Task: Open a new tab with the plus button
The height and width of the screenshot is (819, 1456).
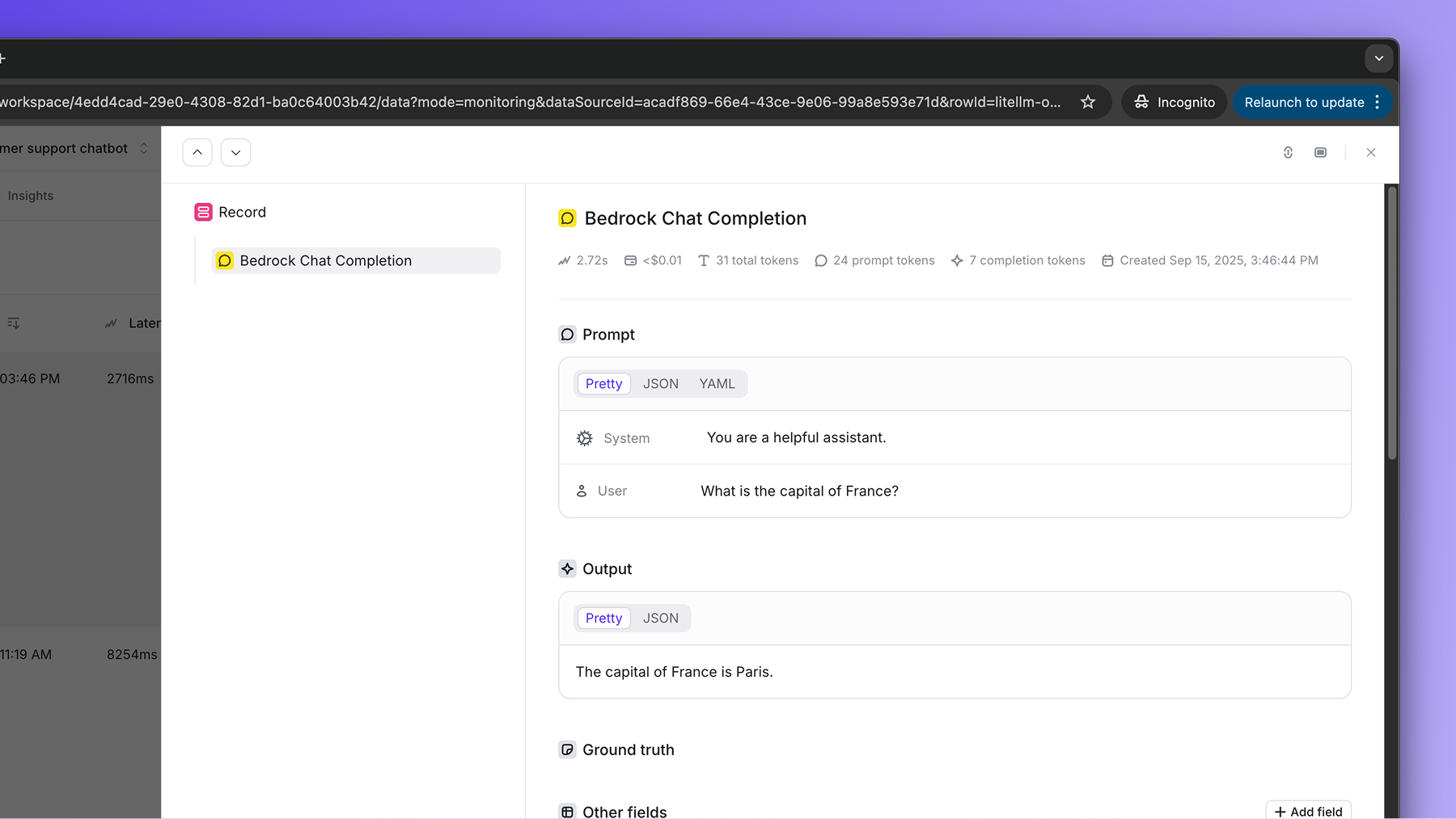Action: click(x=2, y=58)
